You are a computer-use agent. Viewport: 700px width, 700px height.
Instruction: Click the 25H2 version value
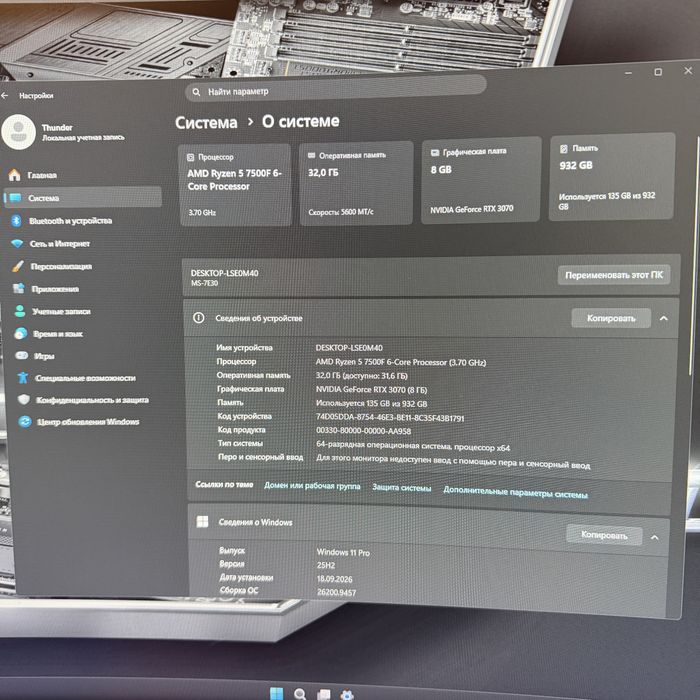coord(326,565)
